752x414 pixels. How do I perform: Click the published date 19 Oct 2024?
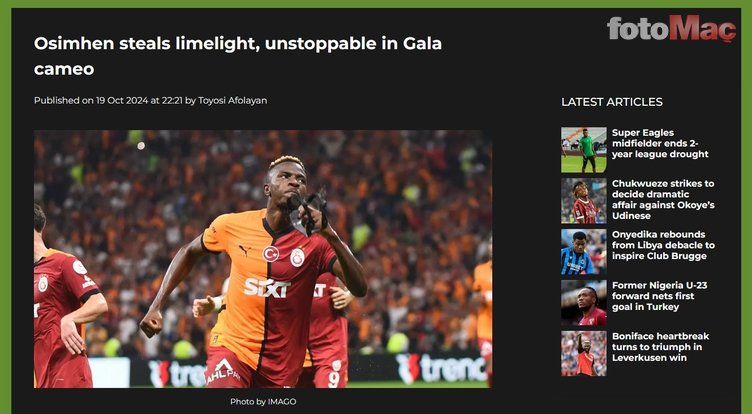122,100
